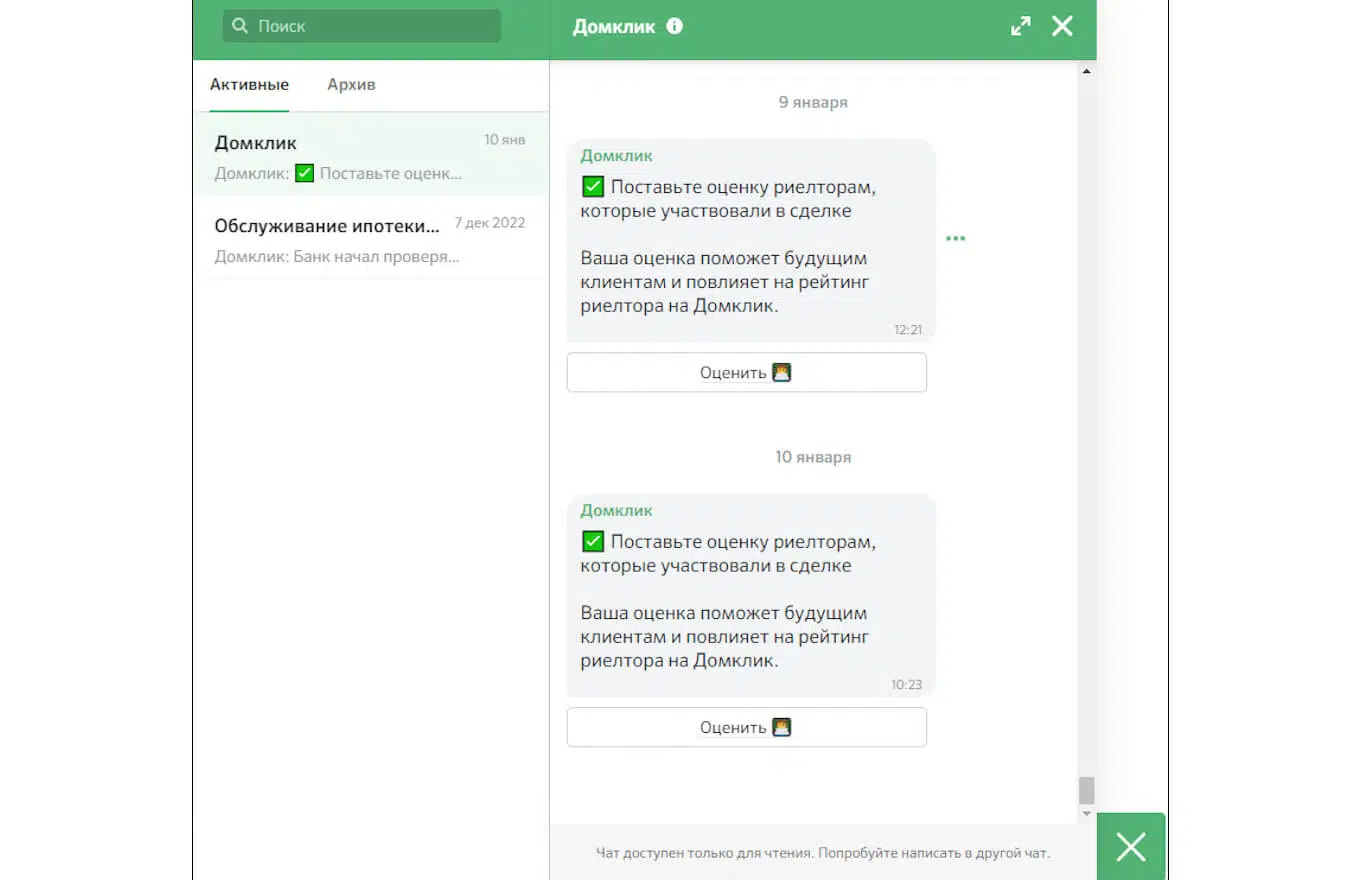1360x880 pixels.
Task: Switch to the Архив tab
Action: [351, 84]
